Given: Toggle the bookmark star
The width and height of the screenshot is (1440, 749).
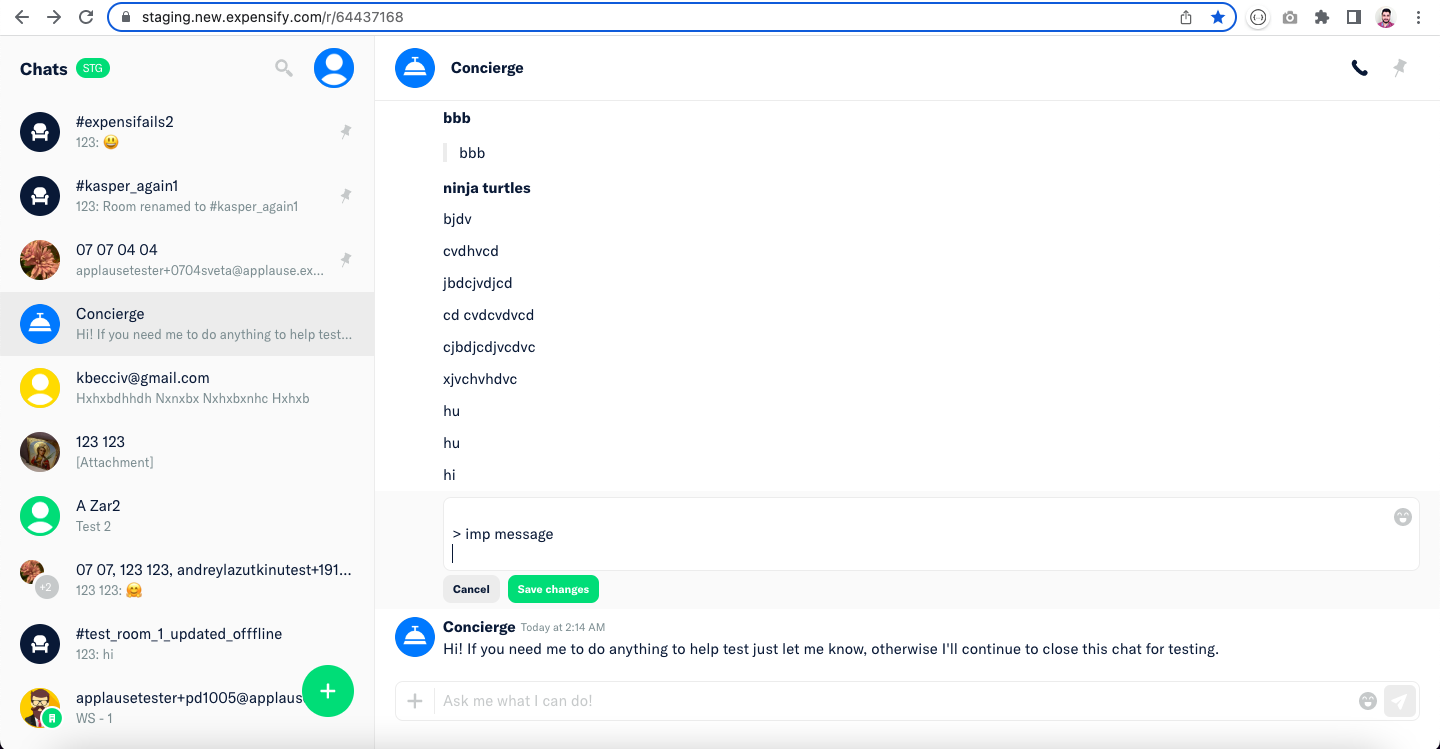Looking at the screenshot, I should [x=1217, y=17].
